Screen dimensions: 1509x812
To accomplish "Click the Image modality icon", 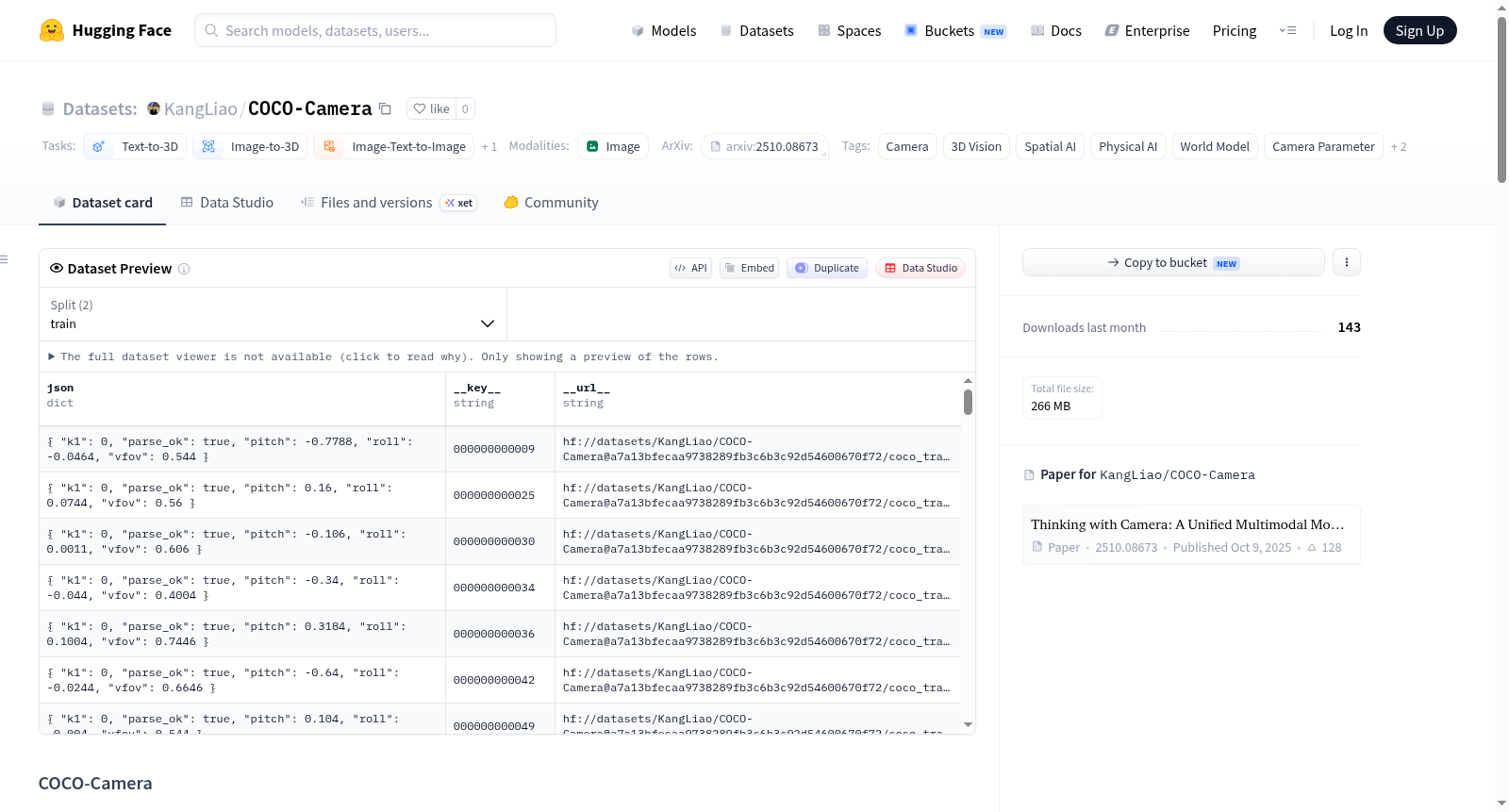I will coord(592,146).
